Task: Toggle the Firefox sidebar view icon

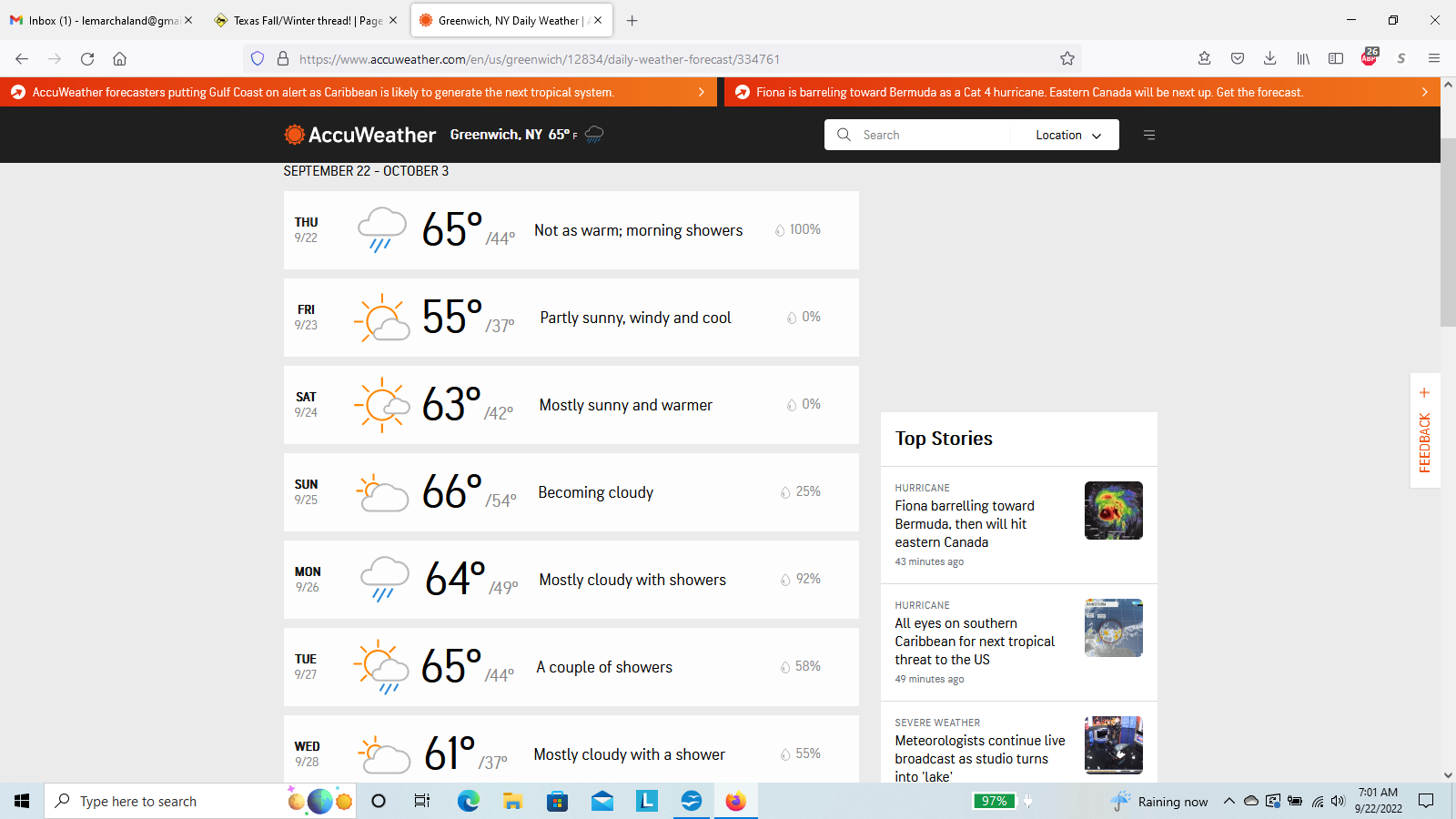Action: pos(1336,59)
